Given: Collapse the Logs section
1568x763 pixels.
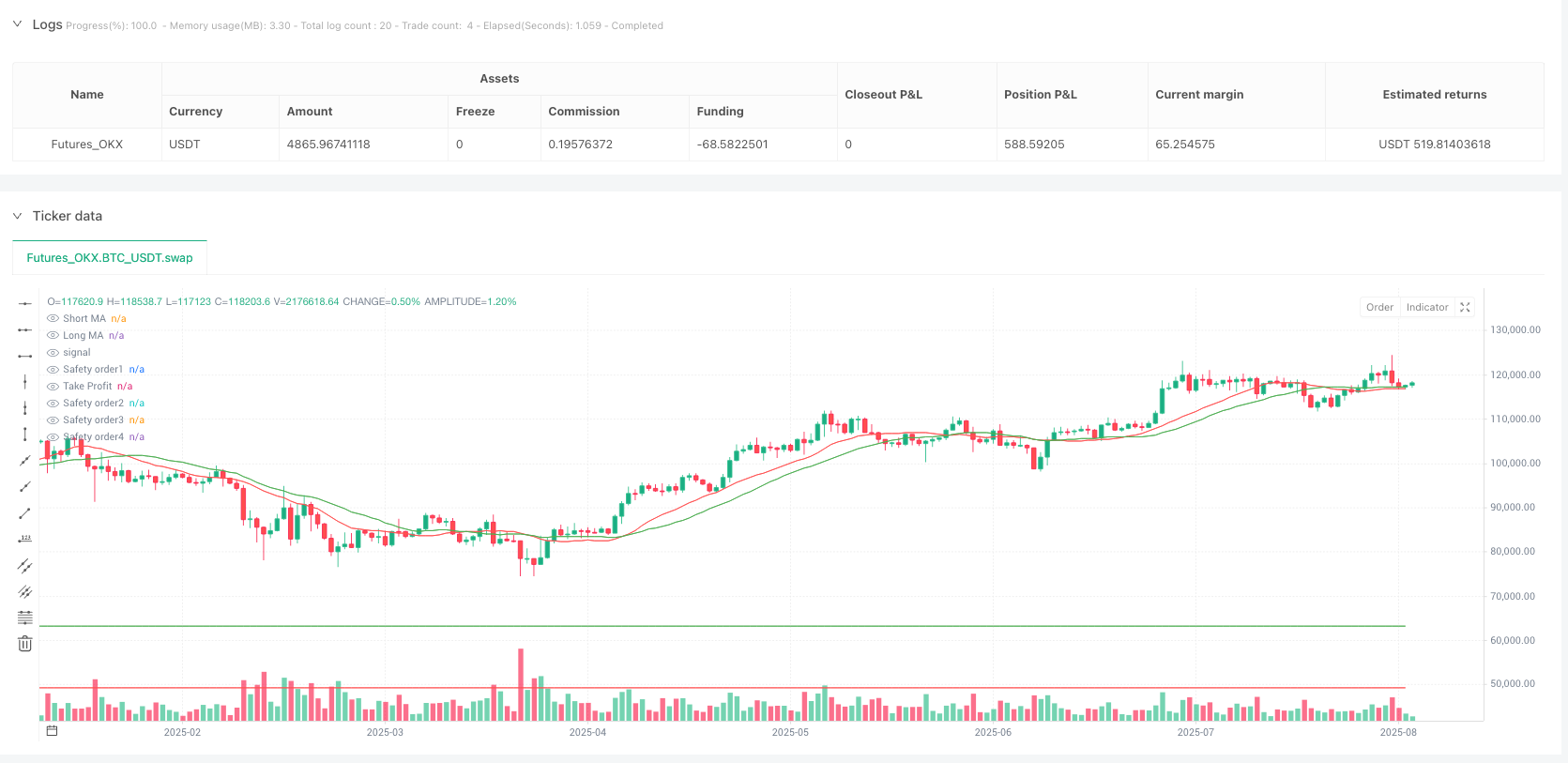Looking at the screenshot, I should [17, 24].
